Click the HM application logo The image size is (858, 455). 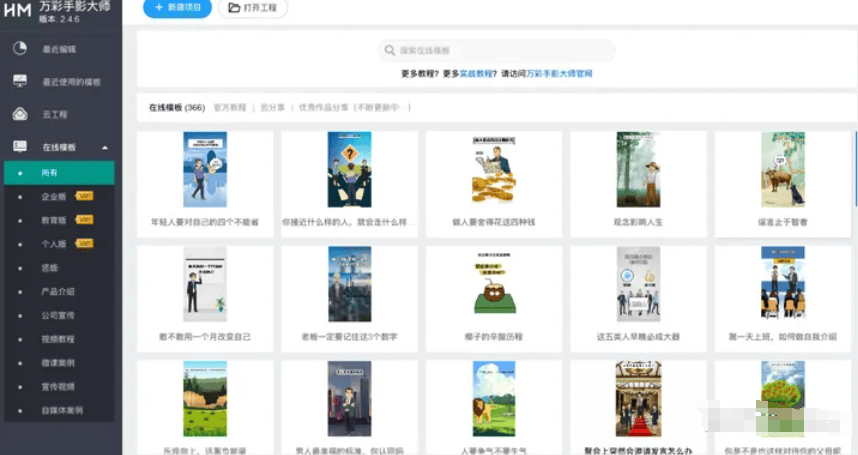[18, 9]
